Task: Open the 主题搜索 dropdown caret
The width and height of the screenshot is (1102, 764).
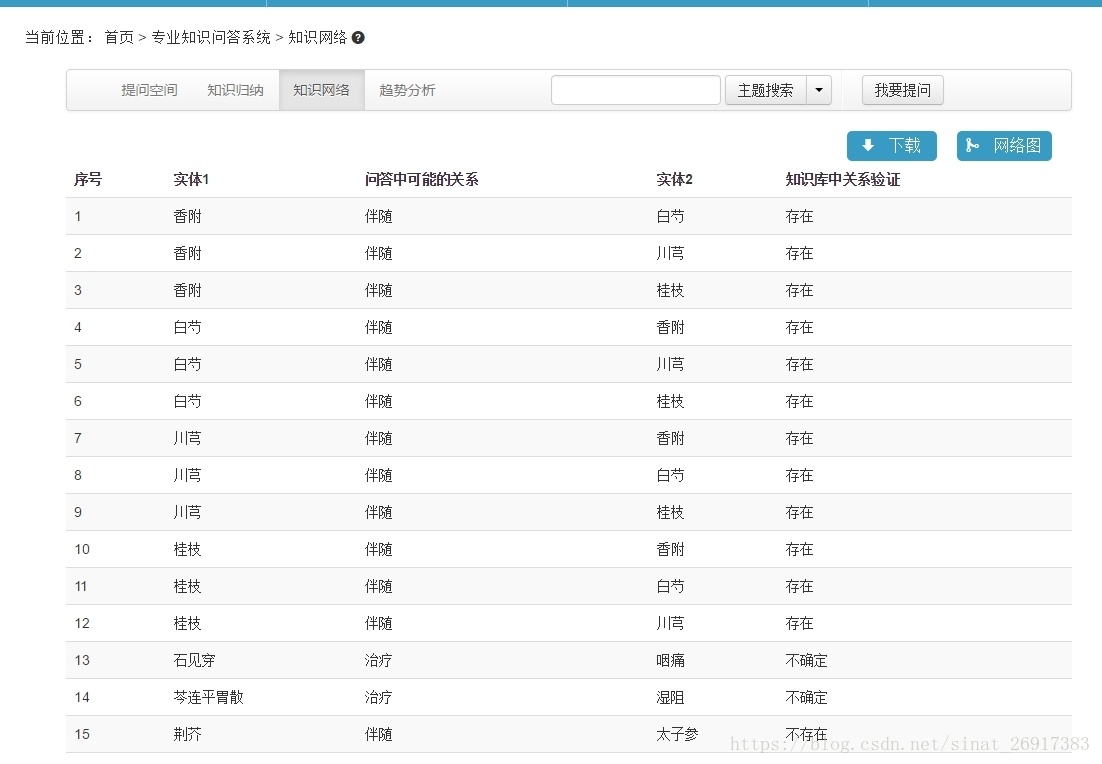Action: 819,90
